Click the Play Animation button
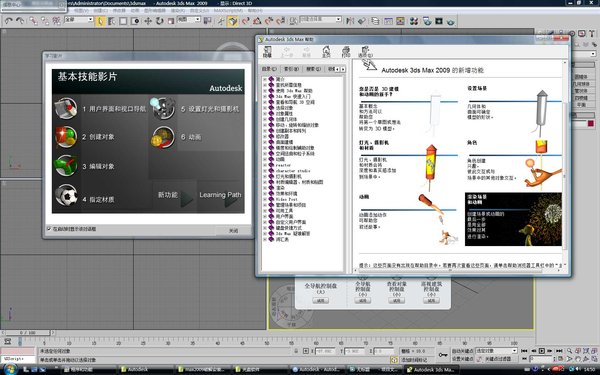 click(x=541, y=351)
